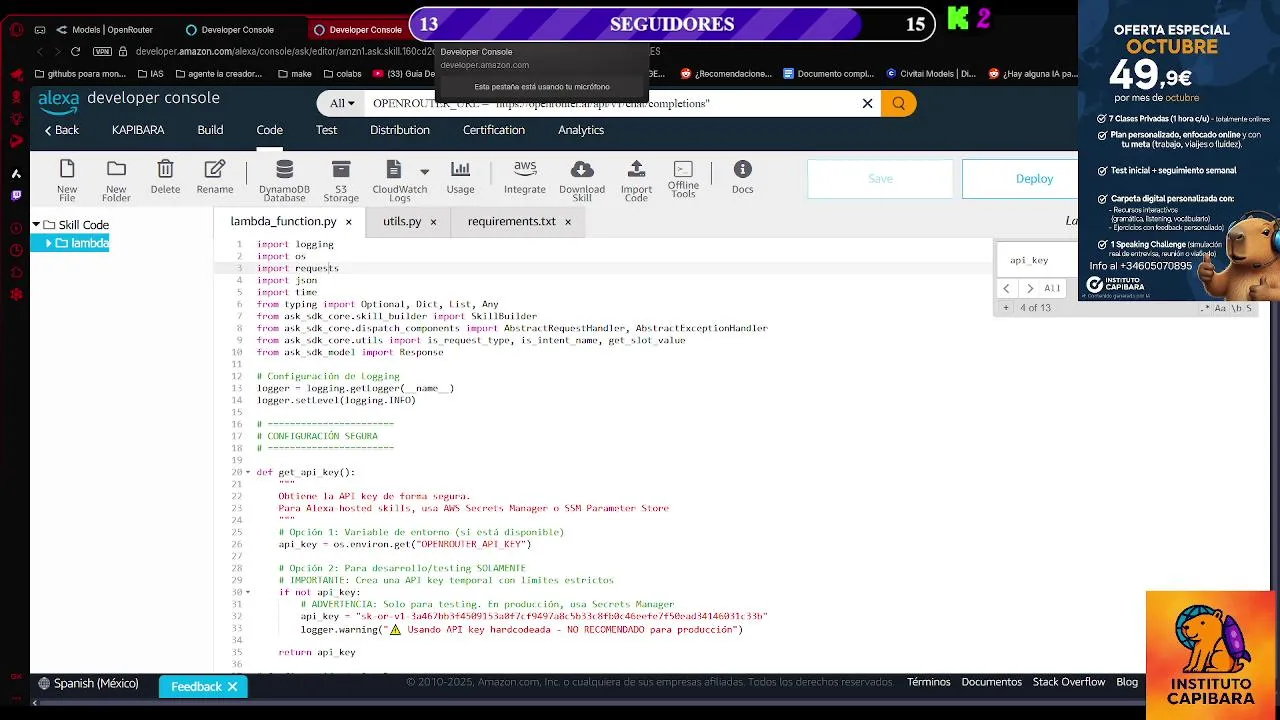The height and width of the screenshot is (720, 1280).
Task: Open the Certification tab
Action: click(x=494, y=130)
